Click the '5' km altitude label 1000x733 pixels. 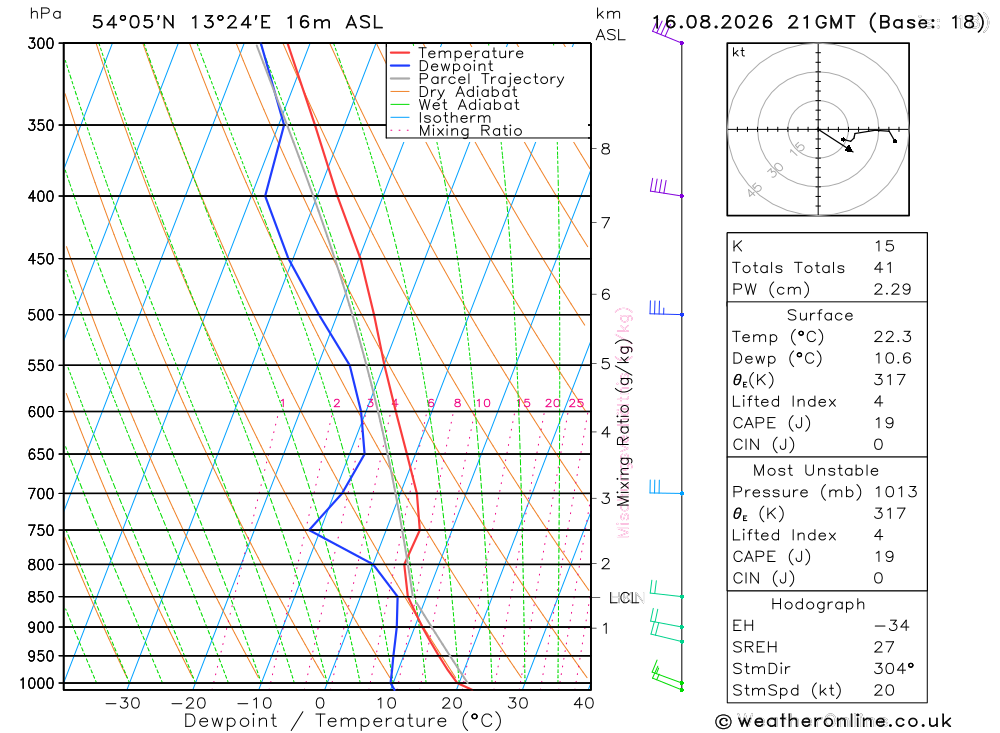tap(605, 364)
